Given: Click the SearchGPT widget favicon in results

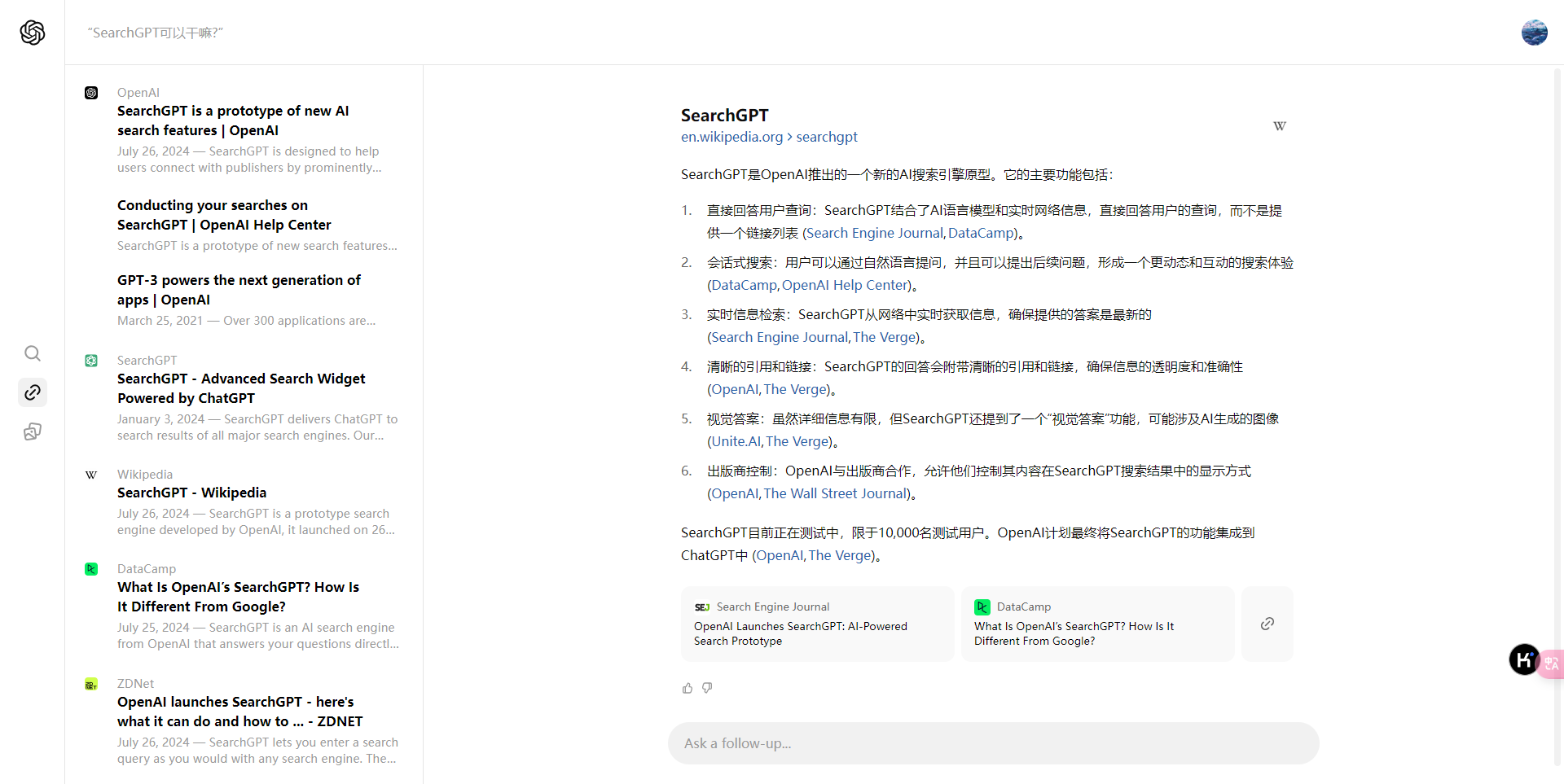Looking at the screenshot, I should 91,361.
